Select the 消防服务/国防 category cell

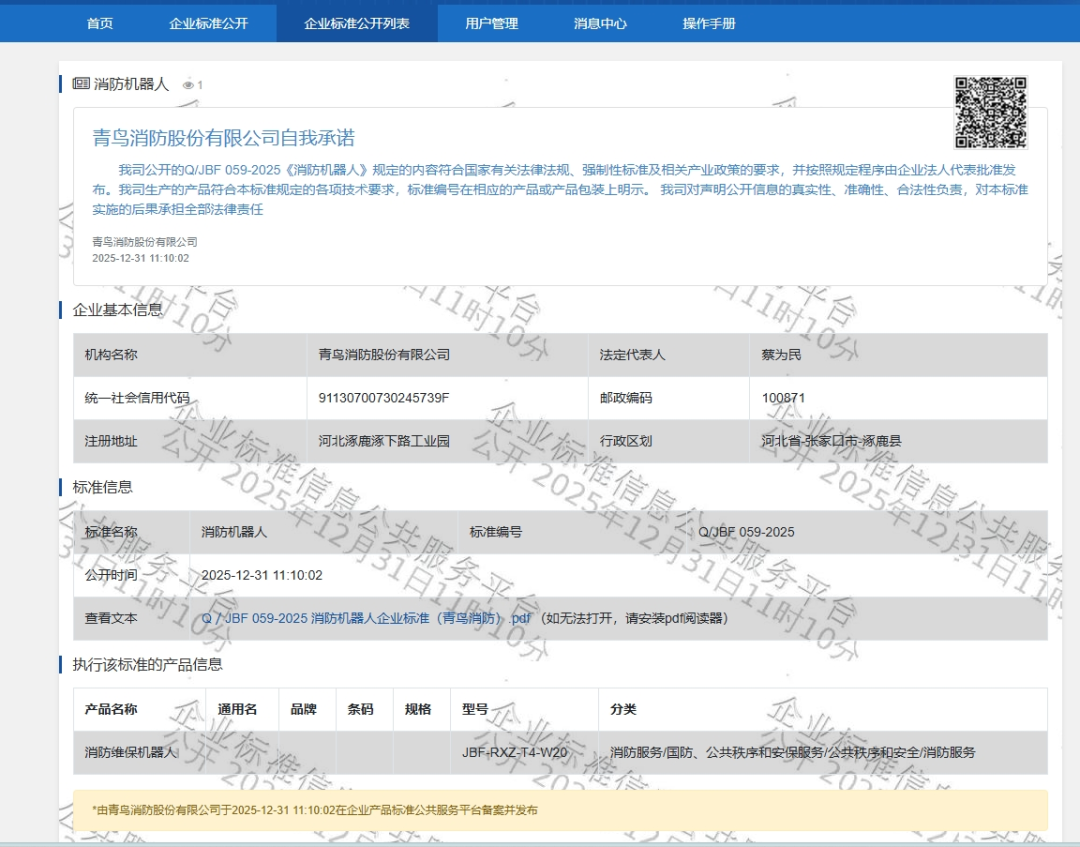click(823, 753)
